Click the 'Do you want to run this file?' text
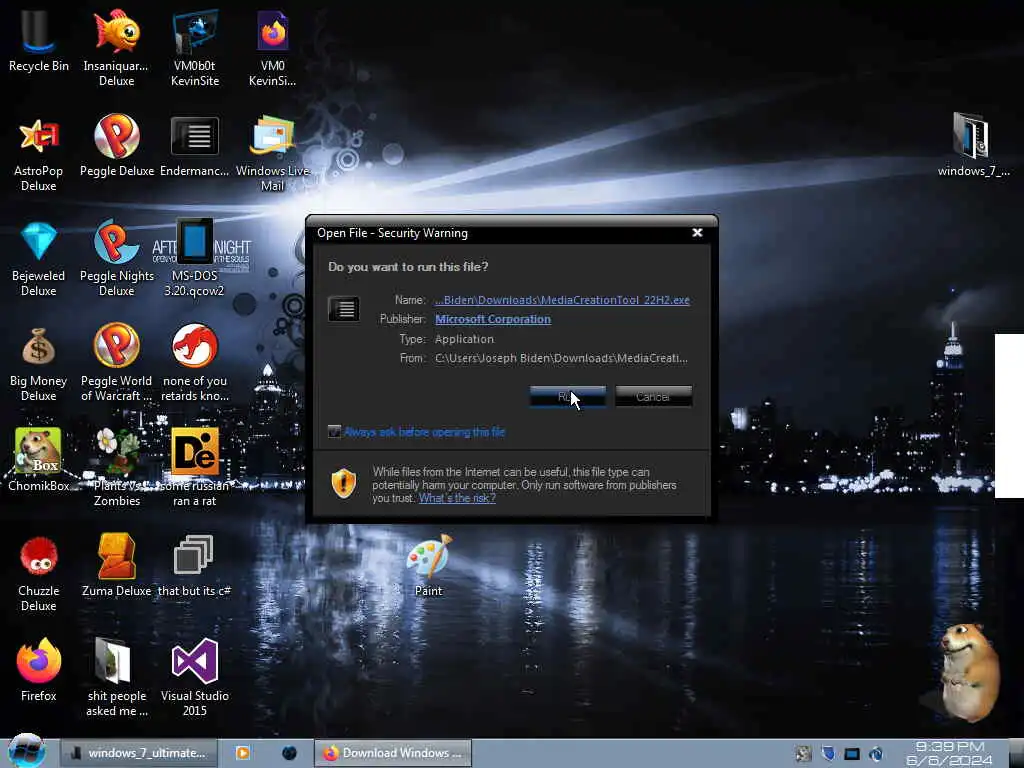This screenshot has height=768, width=1024. point(408,266)
